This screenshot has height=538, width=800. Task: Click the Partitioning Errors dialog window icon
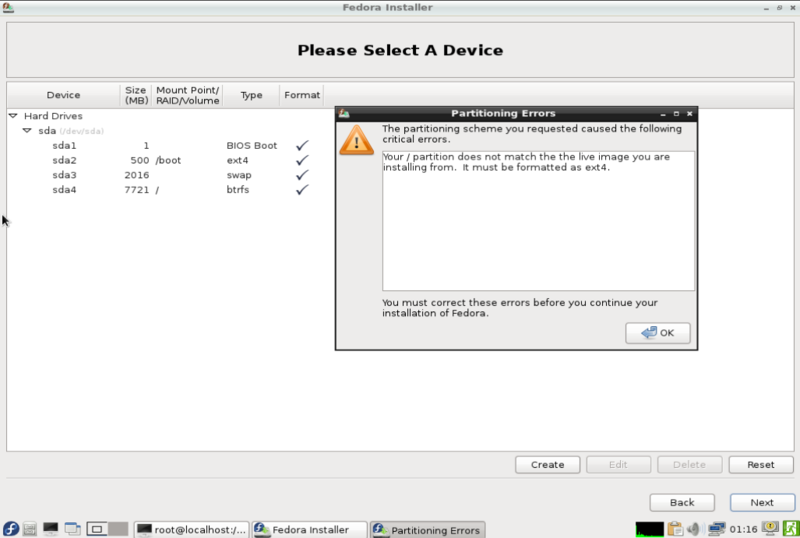(x=344, y=113)
